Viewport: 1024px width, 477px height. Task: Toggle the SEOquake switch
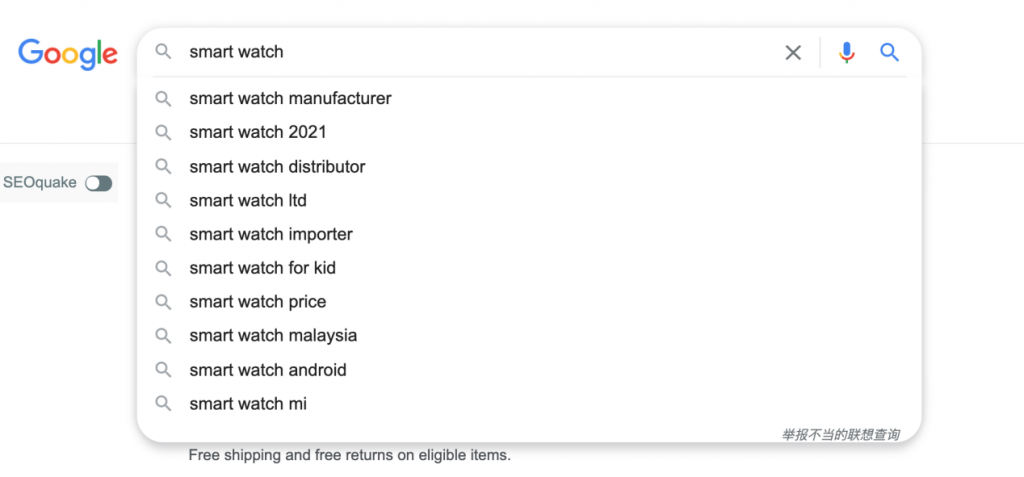coord(99,183)
